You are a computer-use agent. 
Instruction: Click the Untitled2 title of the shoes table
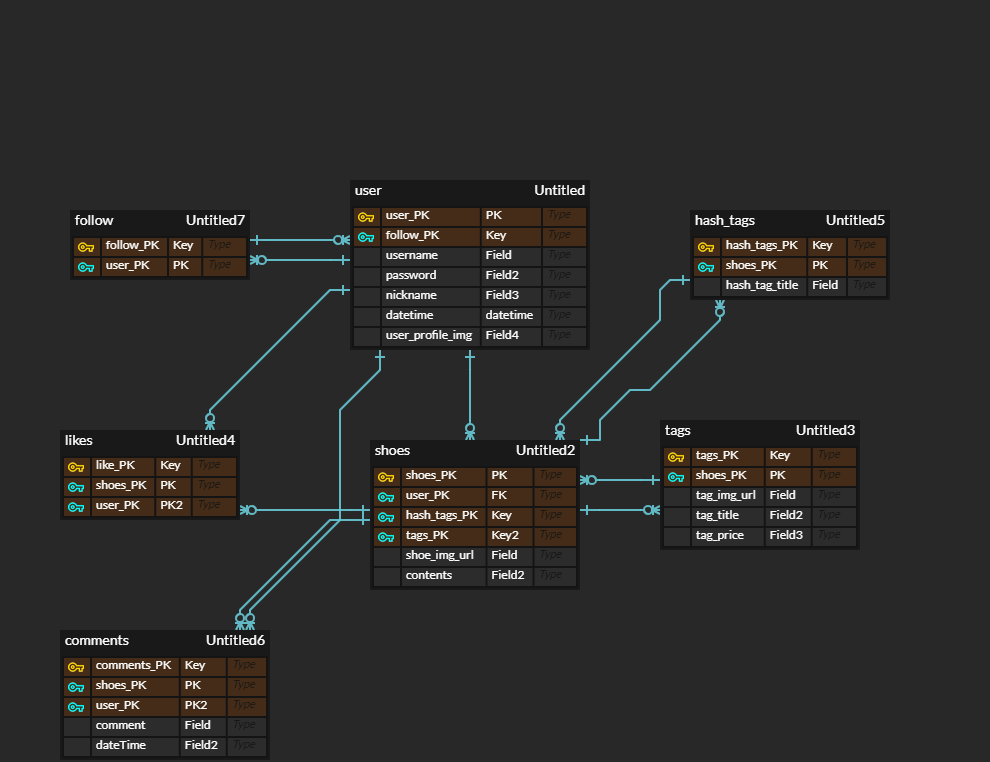(545, 451)
